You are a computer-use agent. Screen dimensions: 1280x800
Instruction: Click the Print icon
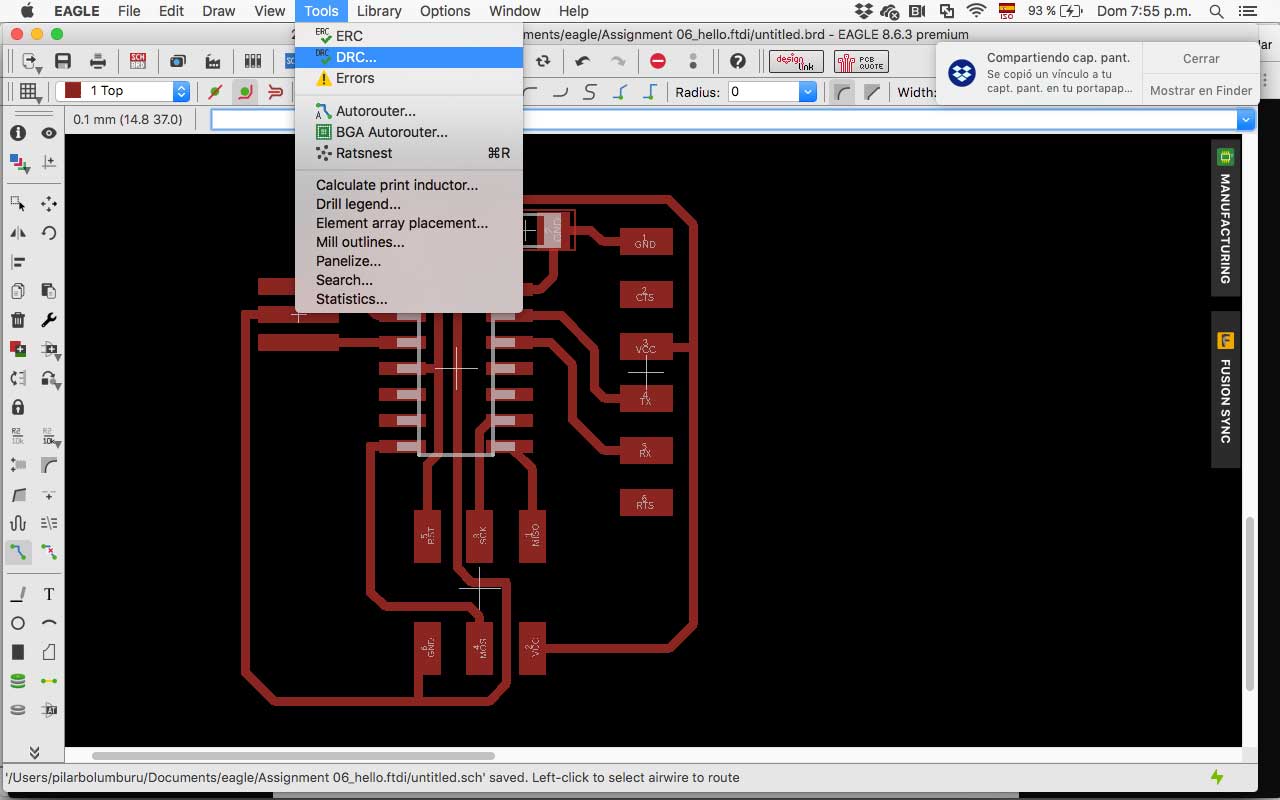pyautogui.click(x=98, y=61)
